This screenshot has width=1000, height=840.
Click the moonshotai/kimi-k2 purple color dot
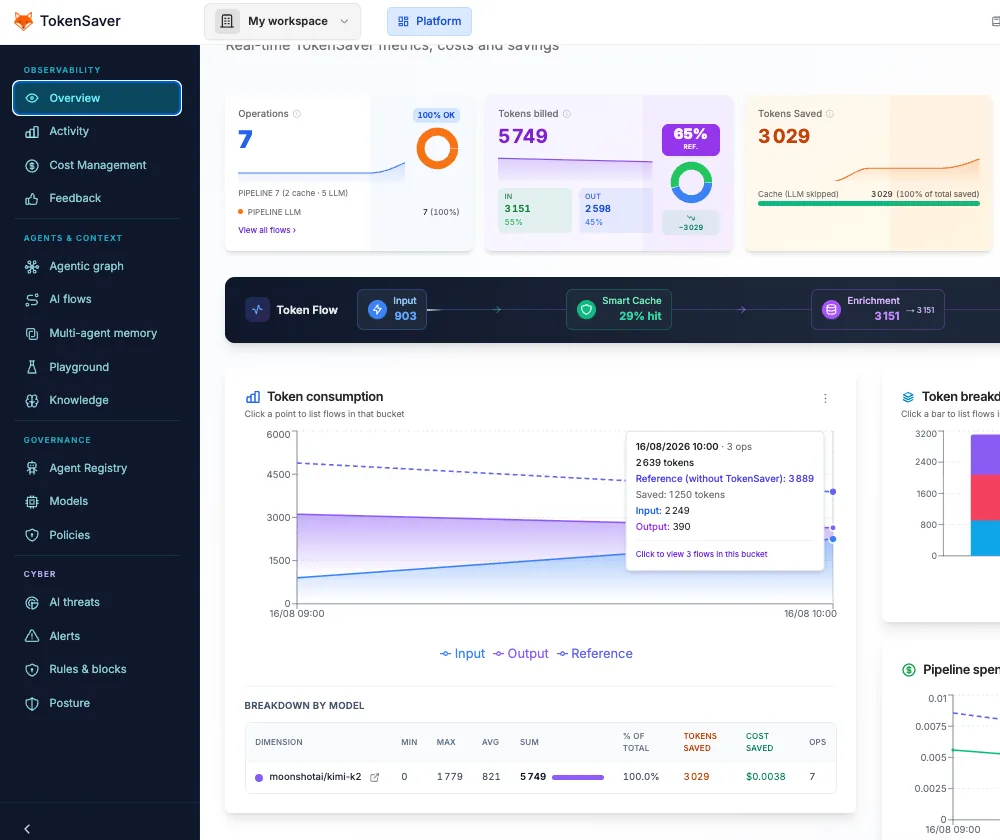(259, 777)
